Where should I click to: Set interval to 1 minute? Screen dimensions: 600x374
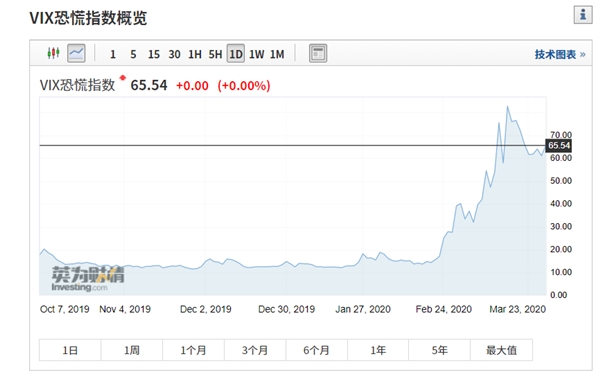click(x=112, y=54)
